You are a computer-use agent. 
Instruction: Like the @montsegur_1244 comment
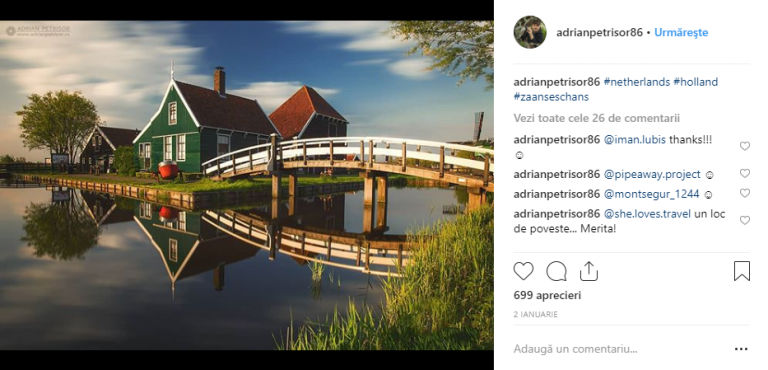744,193
